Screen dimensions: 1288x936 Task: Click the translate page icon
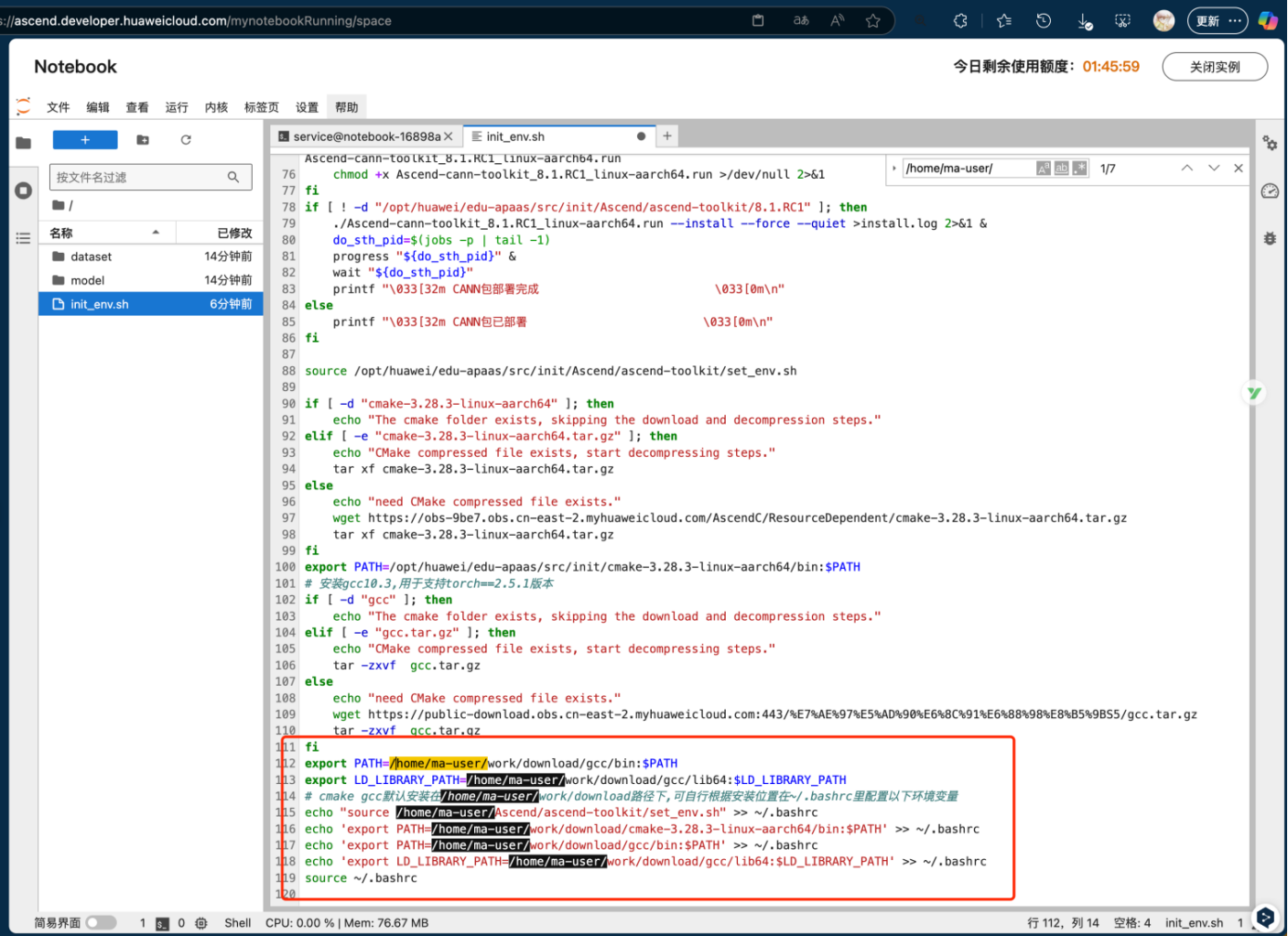click(x=801, y=20)
